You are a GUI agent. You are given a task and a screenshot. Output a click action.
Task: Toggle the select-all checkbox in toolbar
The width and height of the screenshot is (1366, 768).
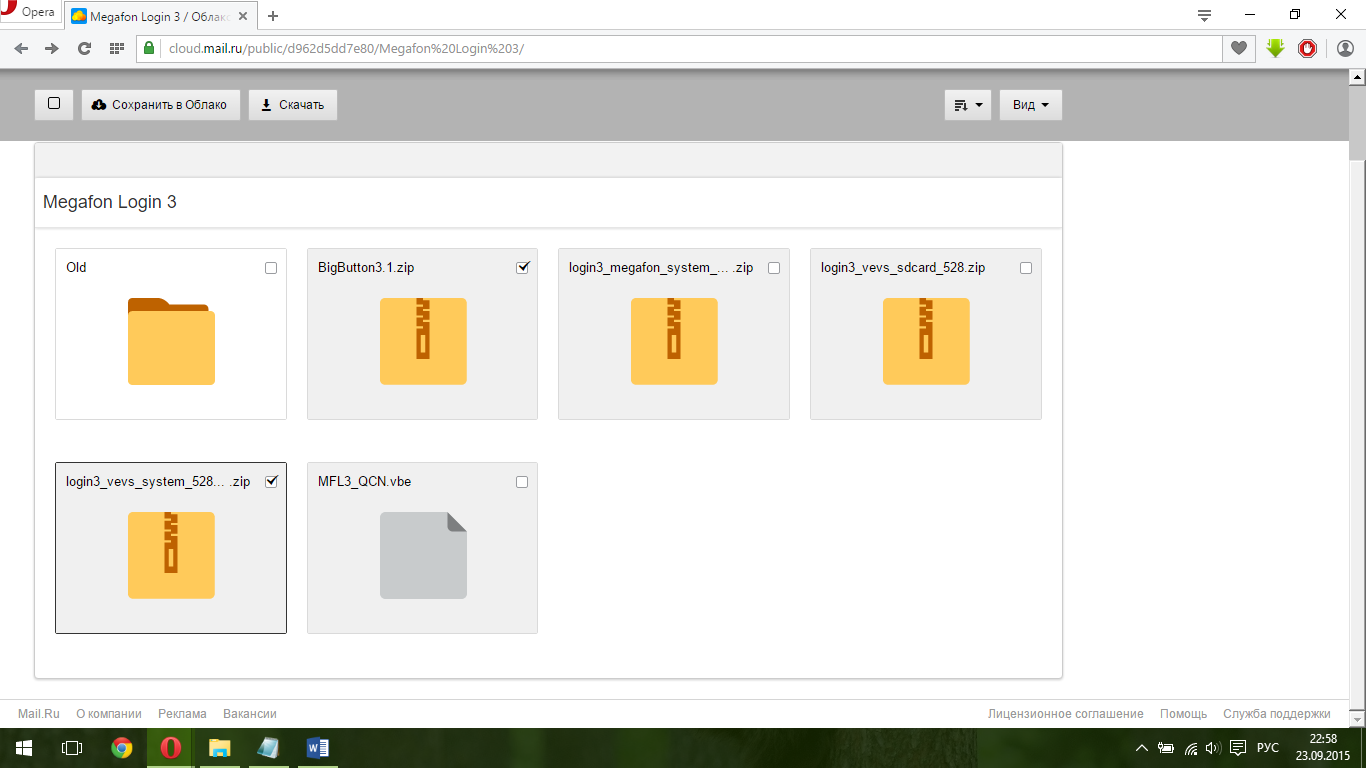[x=54, y=104]
